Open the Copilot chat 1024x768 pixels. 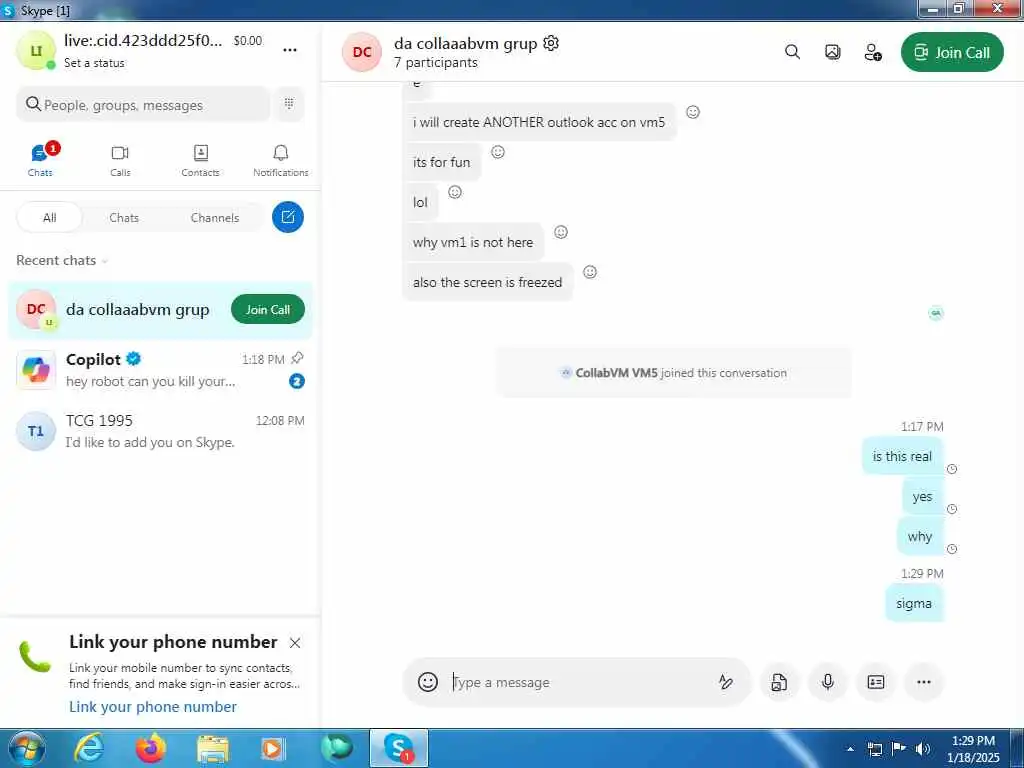click(160, 370)
